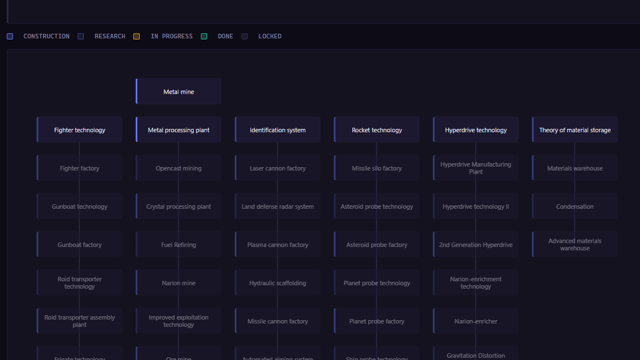
Task: Open the Identification system node
Action: [278, 130]
